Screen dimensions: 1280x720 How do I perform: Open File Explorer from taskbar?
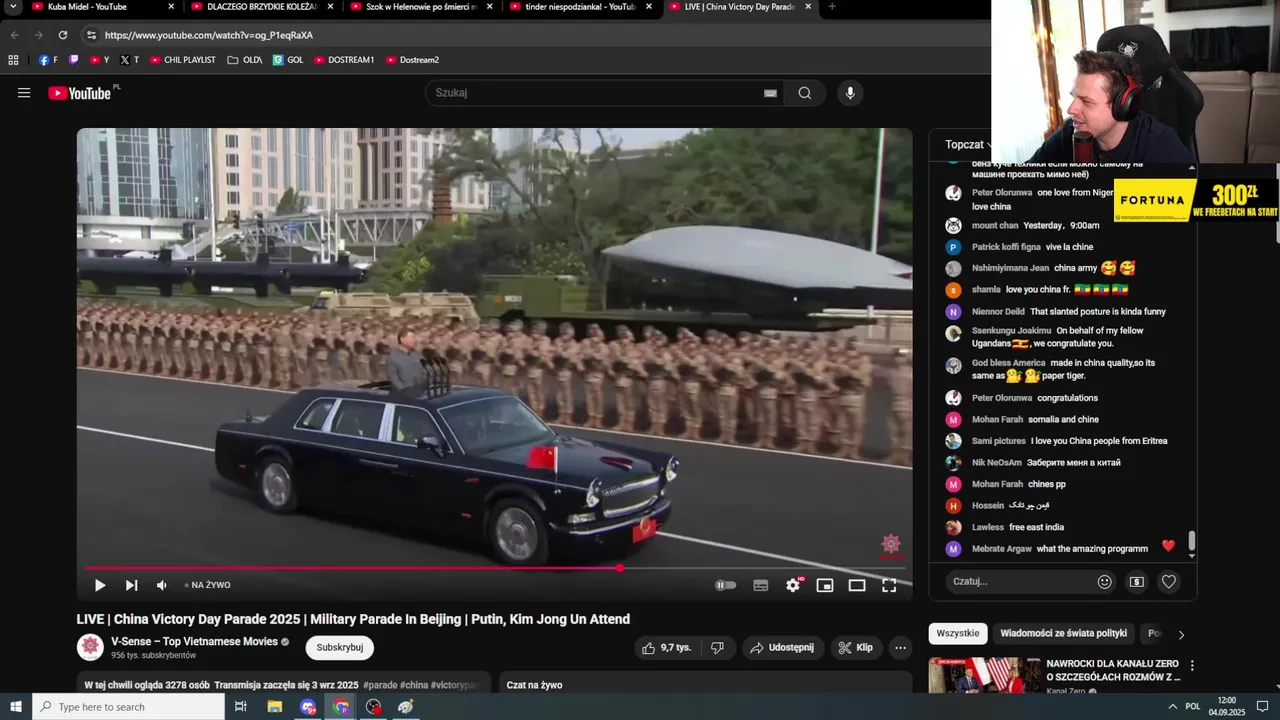275,707
